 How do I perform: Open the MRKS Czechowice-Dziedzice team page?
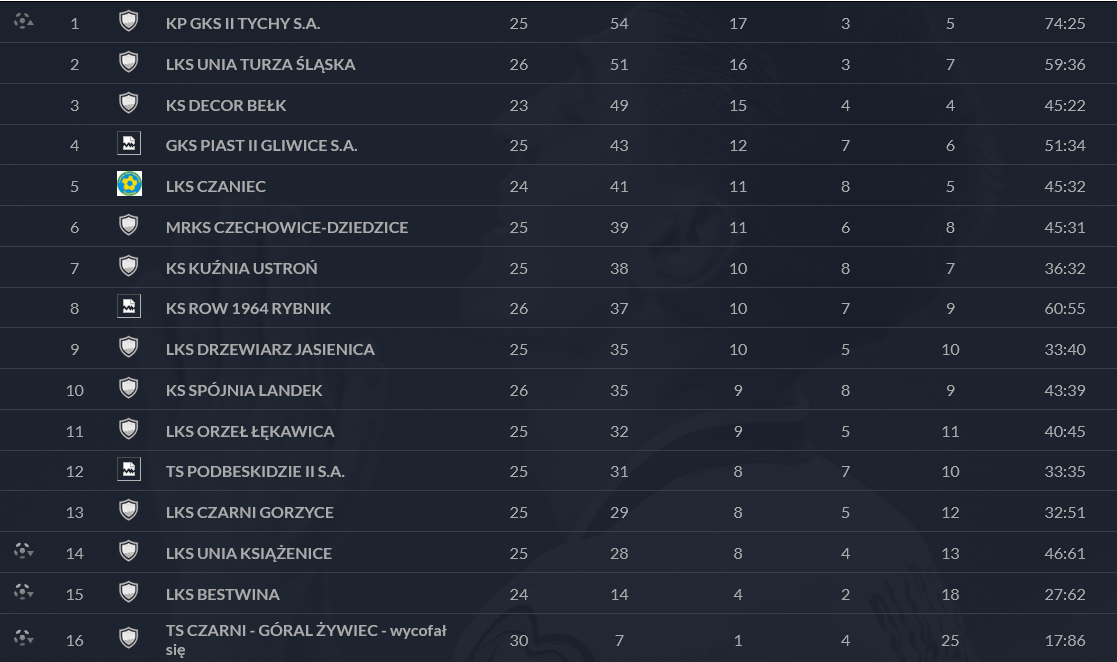click(x=286, y=227)
